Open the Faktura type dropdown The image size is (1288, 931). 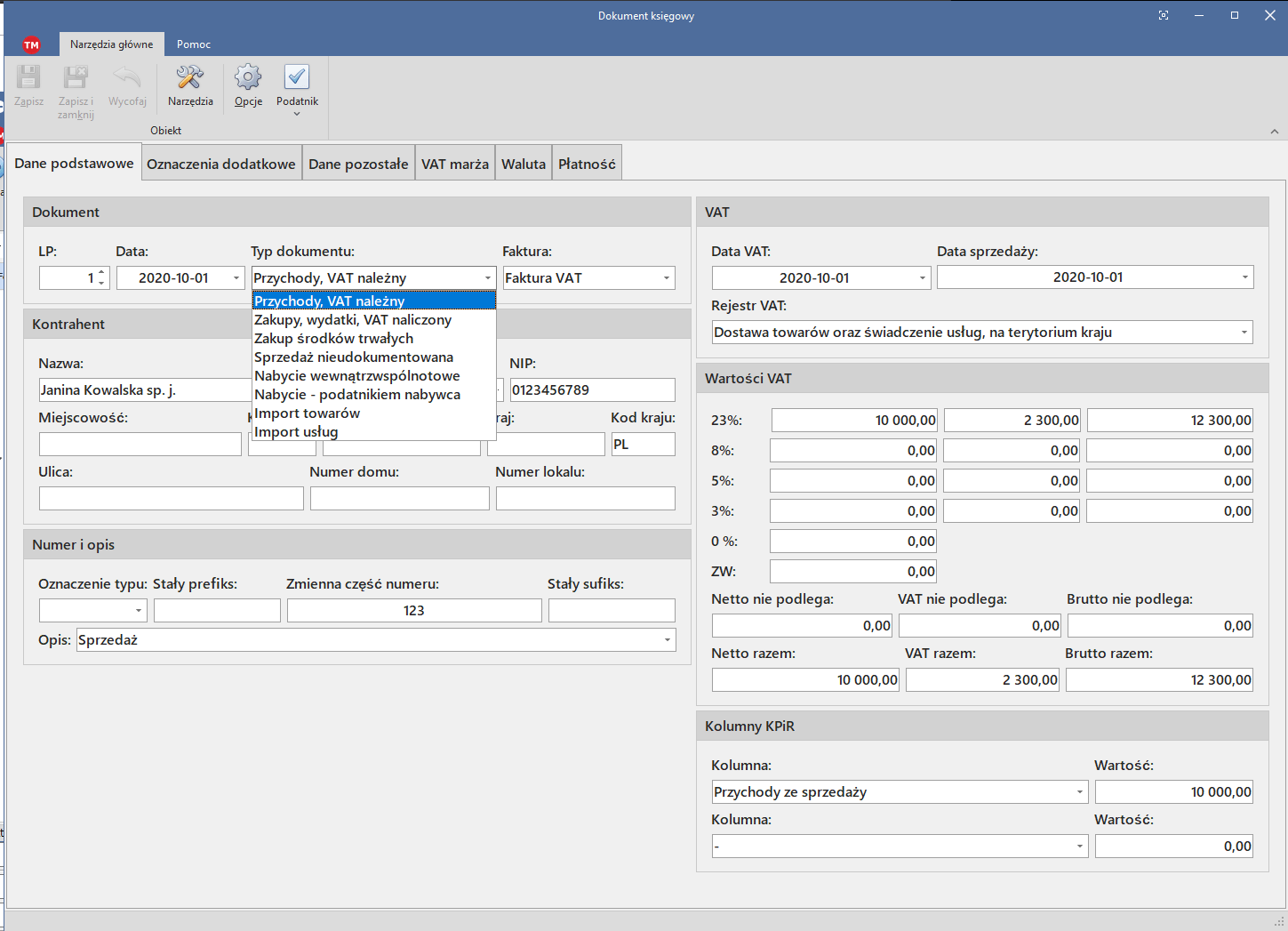666,278
